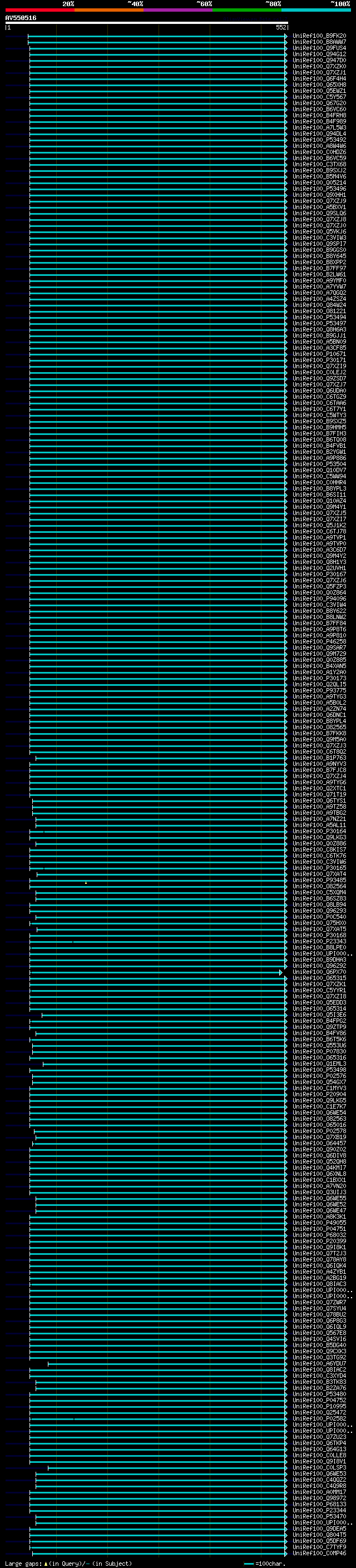This screenshot has height=1568, width=356.
Task: Click the green ~80% identity legend bar
Action: 247,10
